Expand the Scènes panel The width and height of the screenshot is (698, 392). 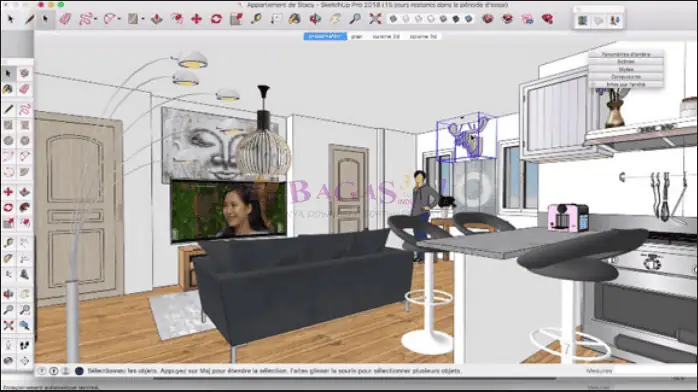(626, 62)
